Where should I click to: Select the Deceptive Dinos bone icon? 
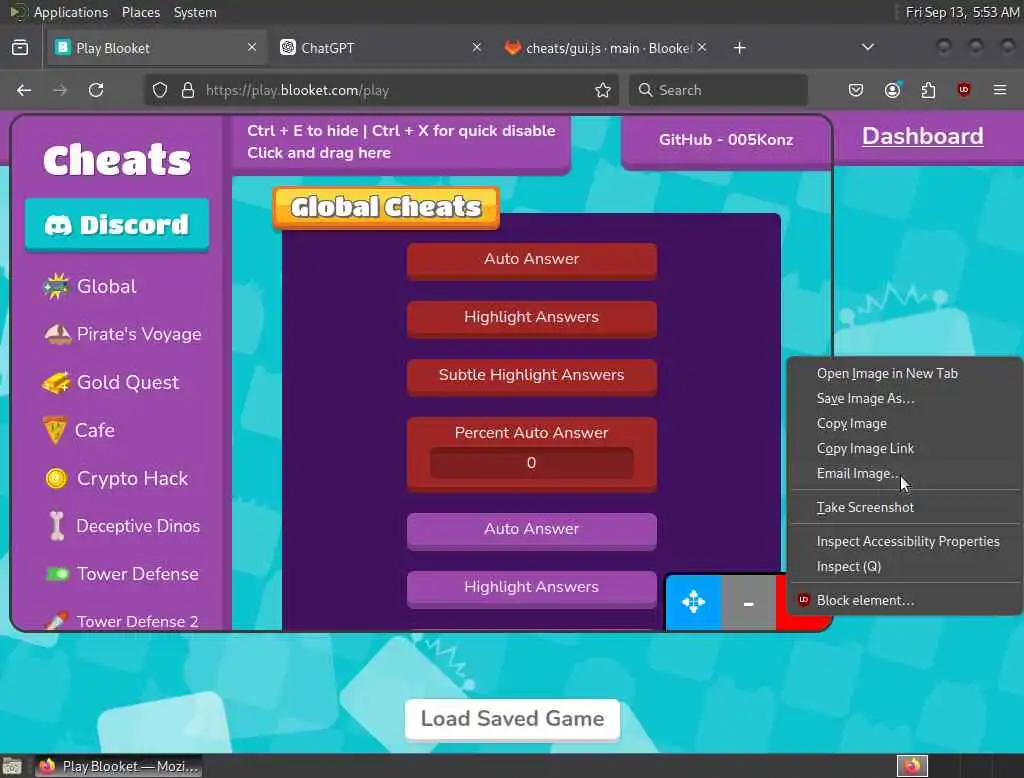click(x=57, y=526)
